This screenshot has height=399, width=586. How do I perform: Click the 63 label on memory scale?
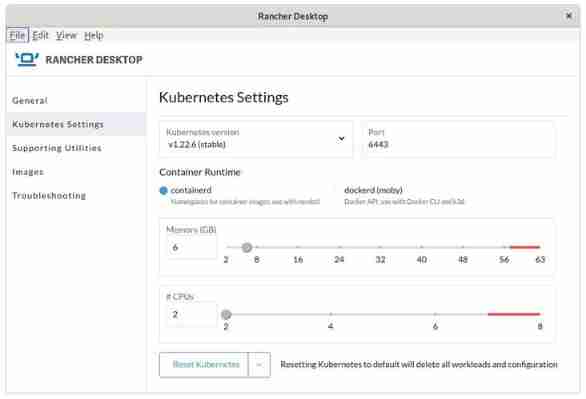pyautogui.click(x=540, y=260)
